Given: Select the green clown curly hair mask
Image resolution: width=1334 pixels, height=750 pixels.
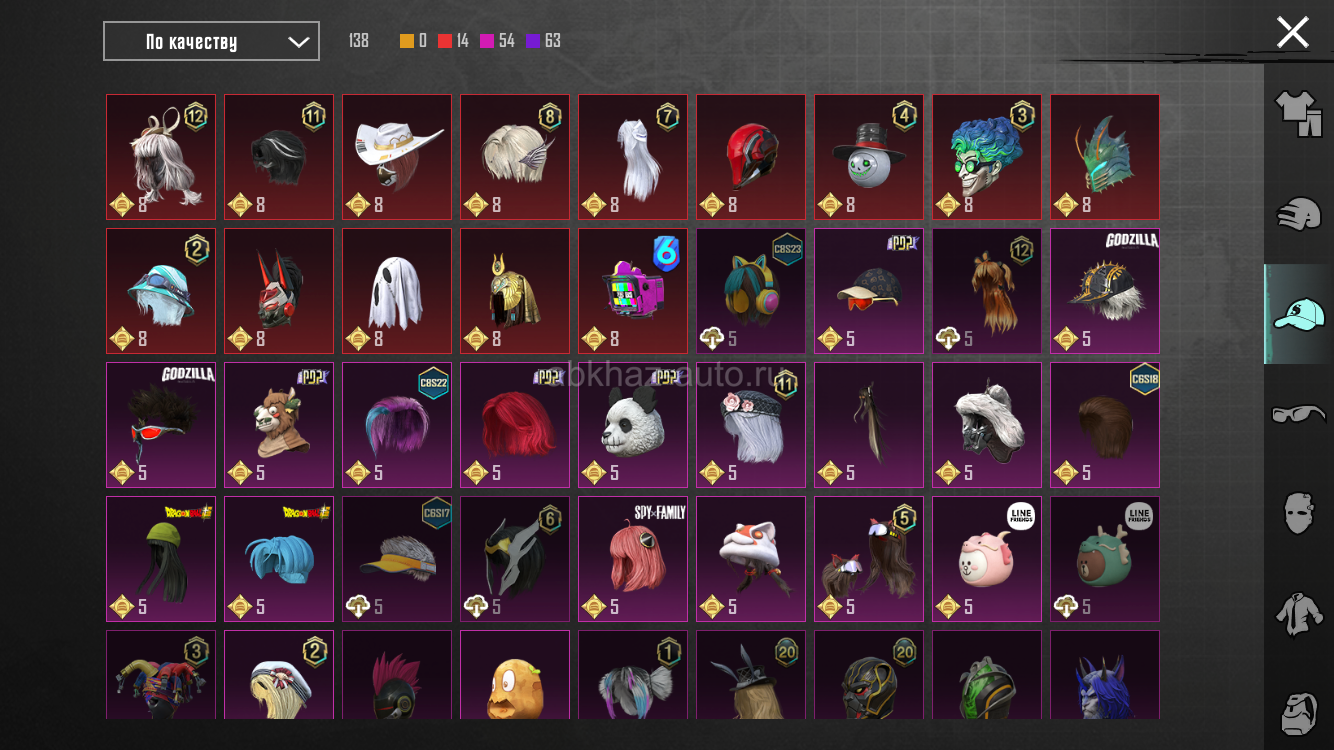Looking at the screenshot, I should point(987,157).
